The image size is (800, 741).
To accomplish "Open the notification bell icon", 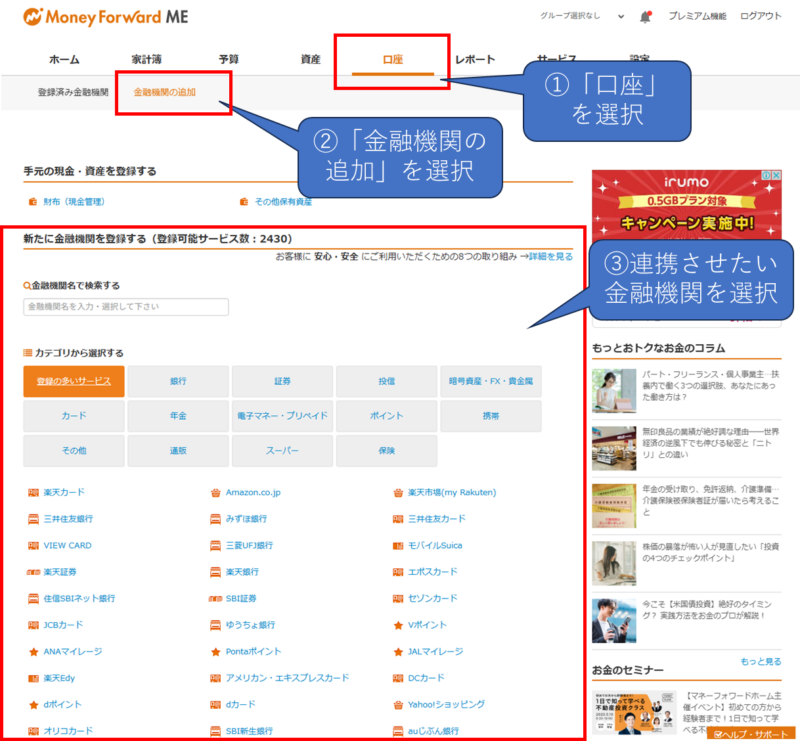I will (x=645, y=17).
